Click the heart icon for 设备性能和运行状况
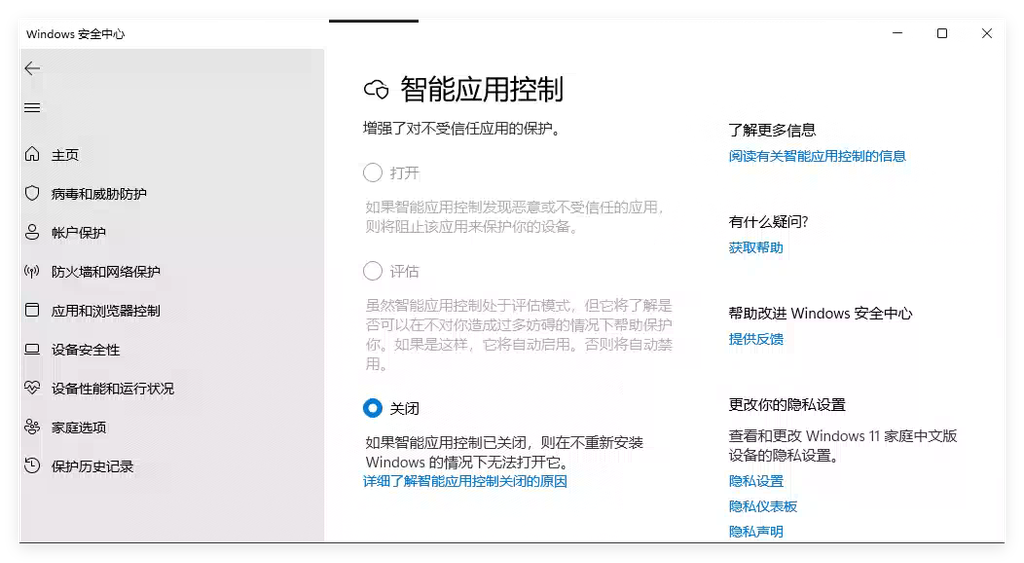Image resolution: width=1024 pixels, height=563 pixels. [32, 388]
